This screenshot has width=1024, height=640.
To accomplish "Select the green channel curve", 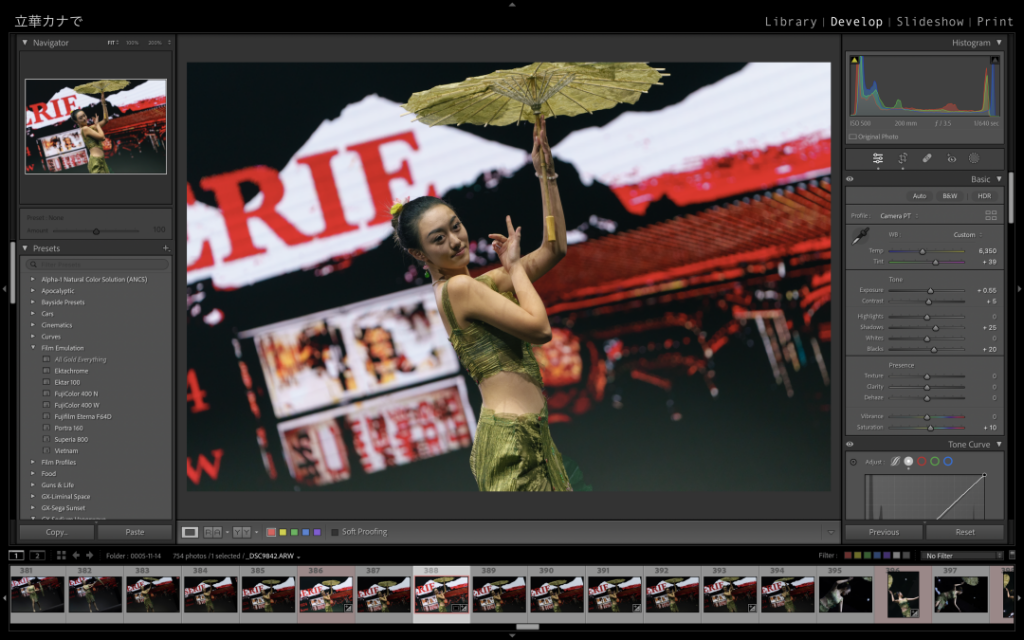I will (935, 462).
